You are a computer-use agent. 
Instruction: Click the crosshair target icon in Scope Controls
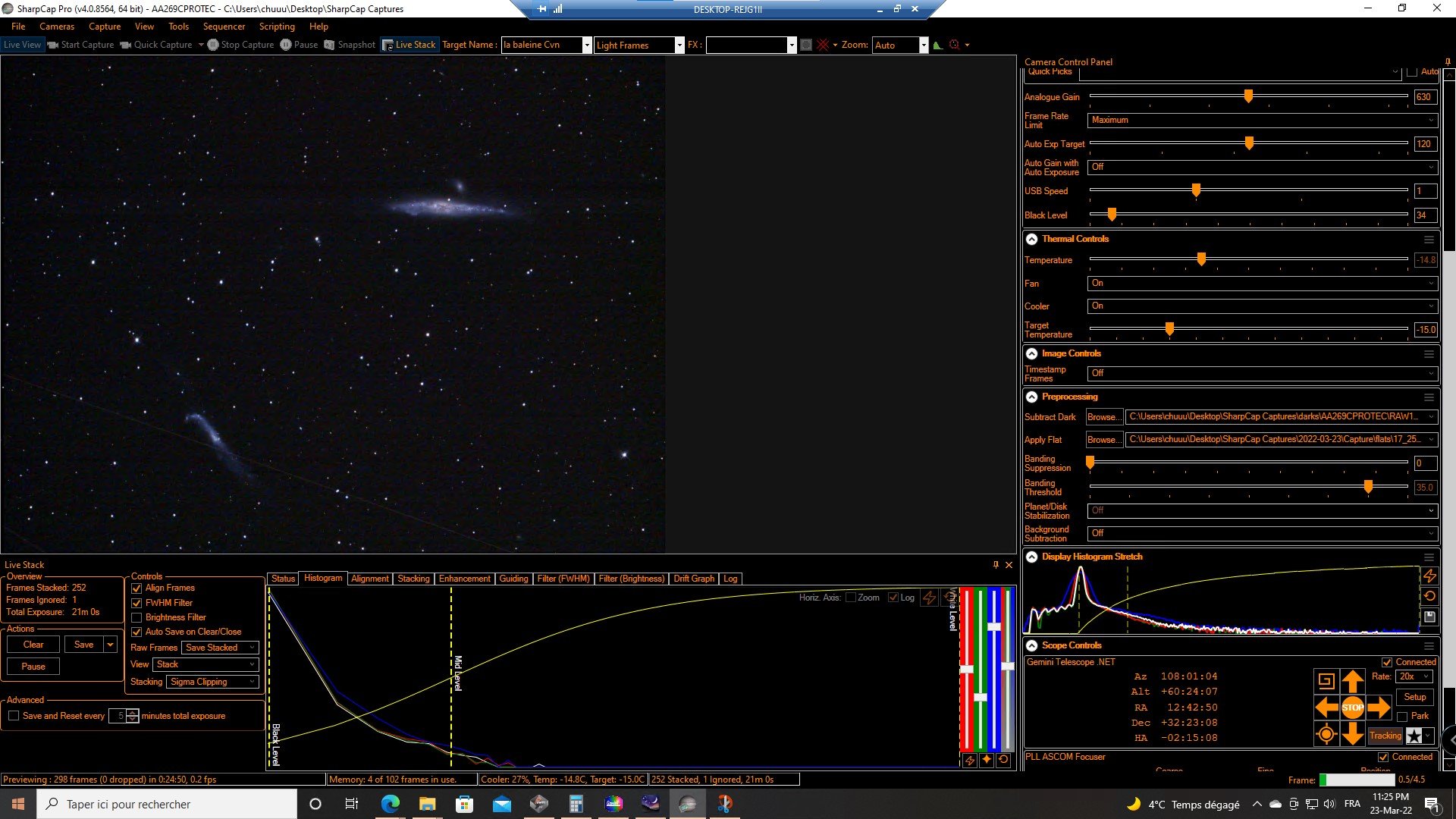pyautogui.click(x=1326, y=734)
